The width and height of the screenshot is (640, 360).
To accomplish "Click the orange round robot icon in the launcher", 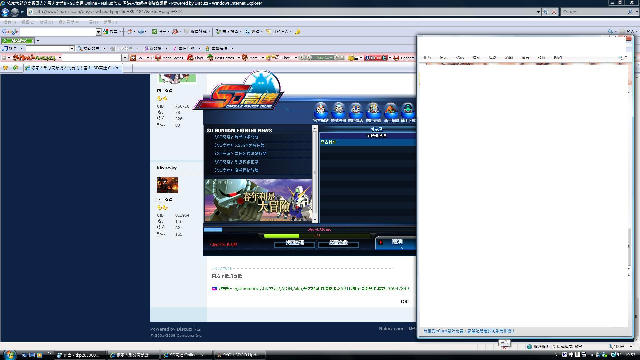I will [x=391, y=111].
